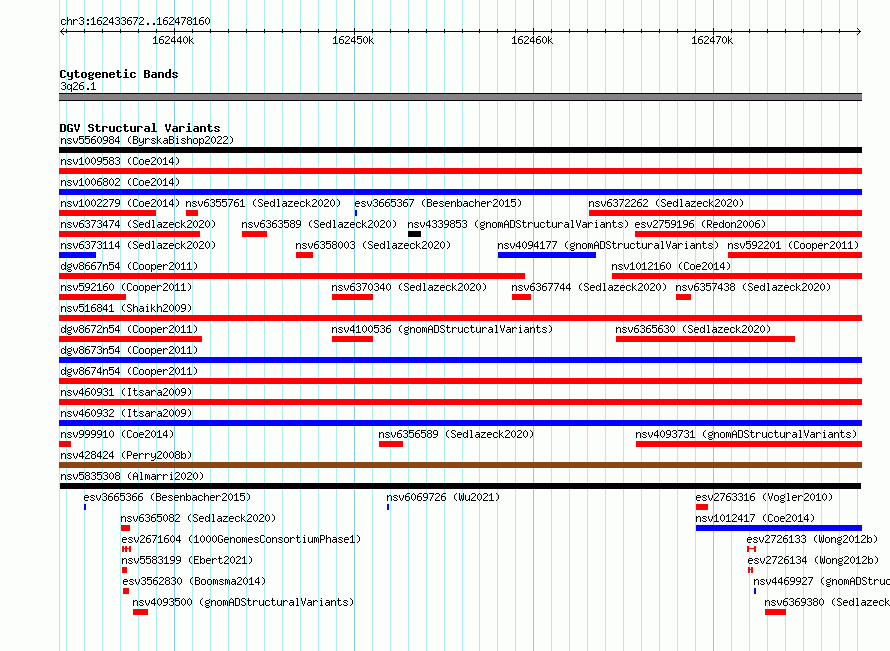
Task: Select the DGV Structural Variants track title
Action: 140,128
